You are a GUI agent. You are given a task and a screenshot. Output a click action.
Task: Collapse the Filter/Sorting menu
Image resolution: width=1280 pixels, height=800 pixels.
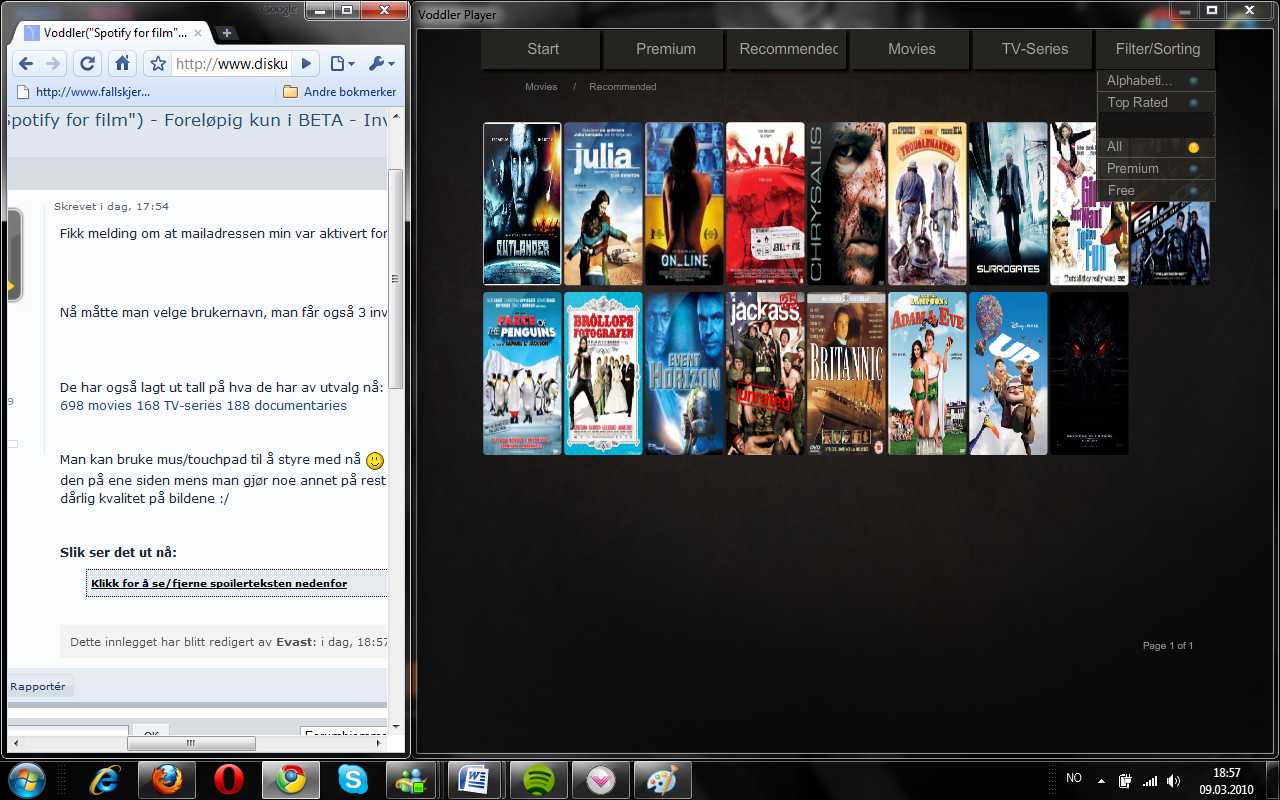coord(1157,49)
